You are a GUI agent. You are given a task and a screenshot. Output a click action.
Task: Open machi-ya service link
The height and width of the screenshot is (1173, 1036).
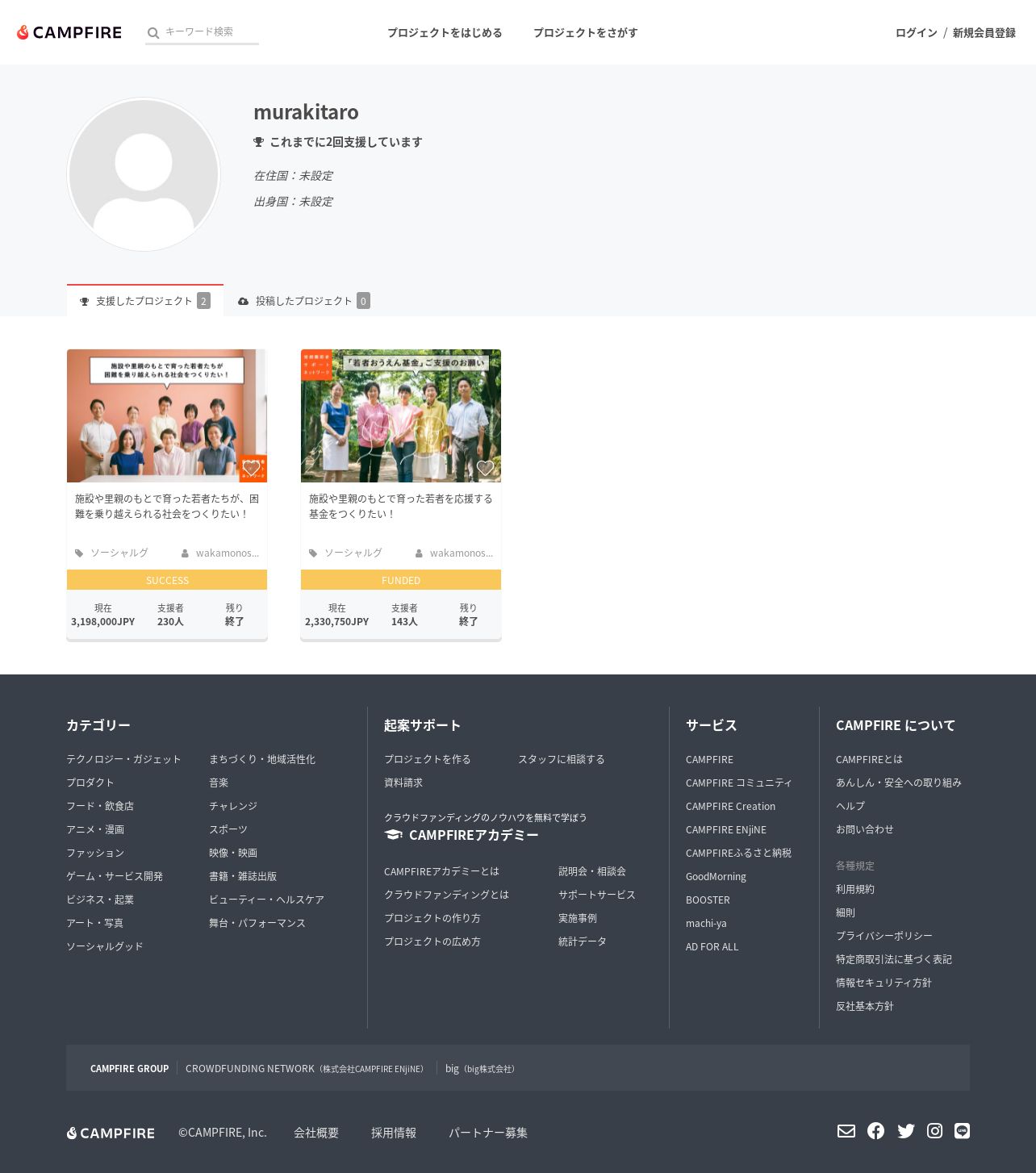706,923
